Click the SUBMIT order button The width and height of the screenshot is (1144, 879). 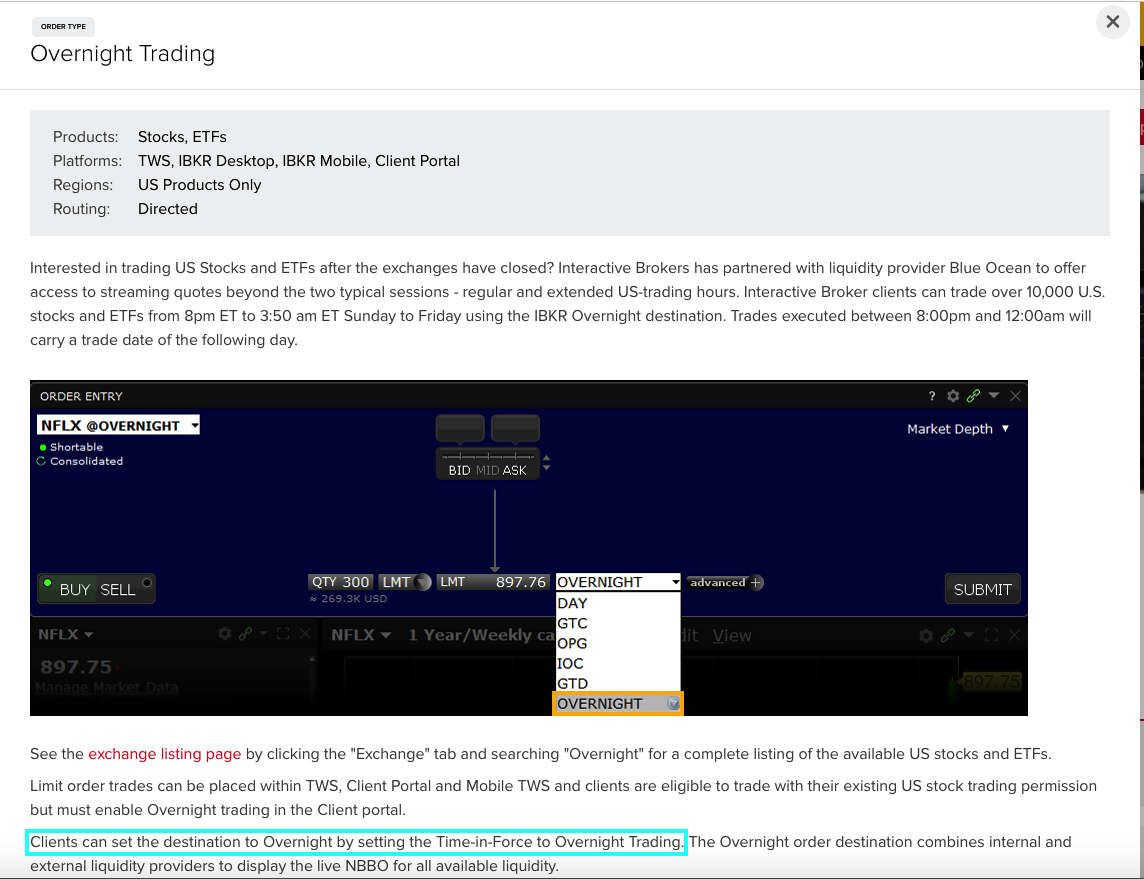982,589
